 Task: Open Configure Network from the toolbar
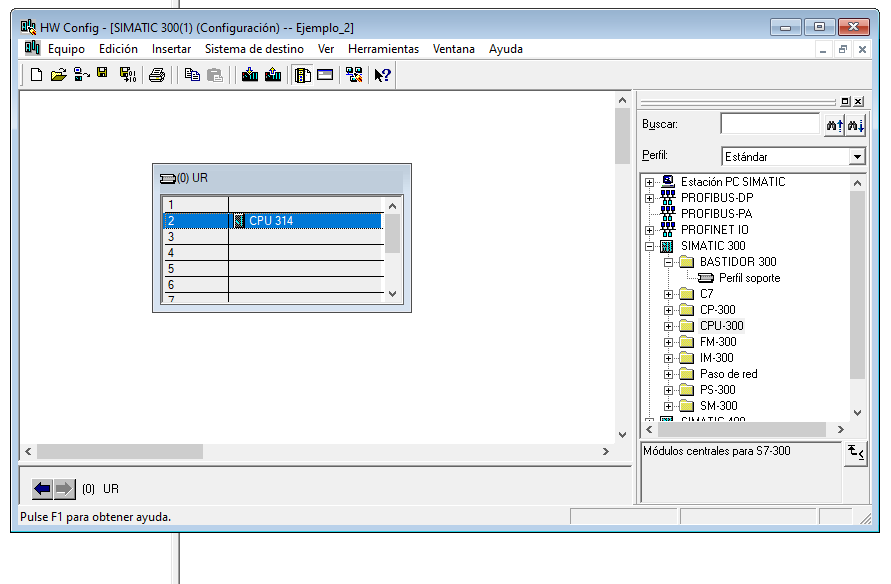click(x=354, y=74)
